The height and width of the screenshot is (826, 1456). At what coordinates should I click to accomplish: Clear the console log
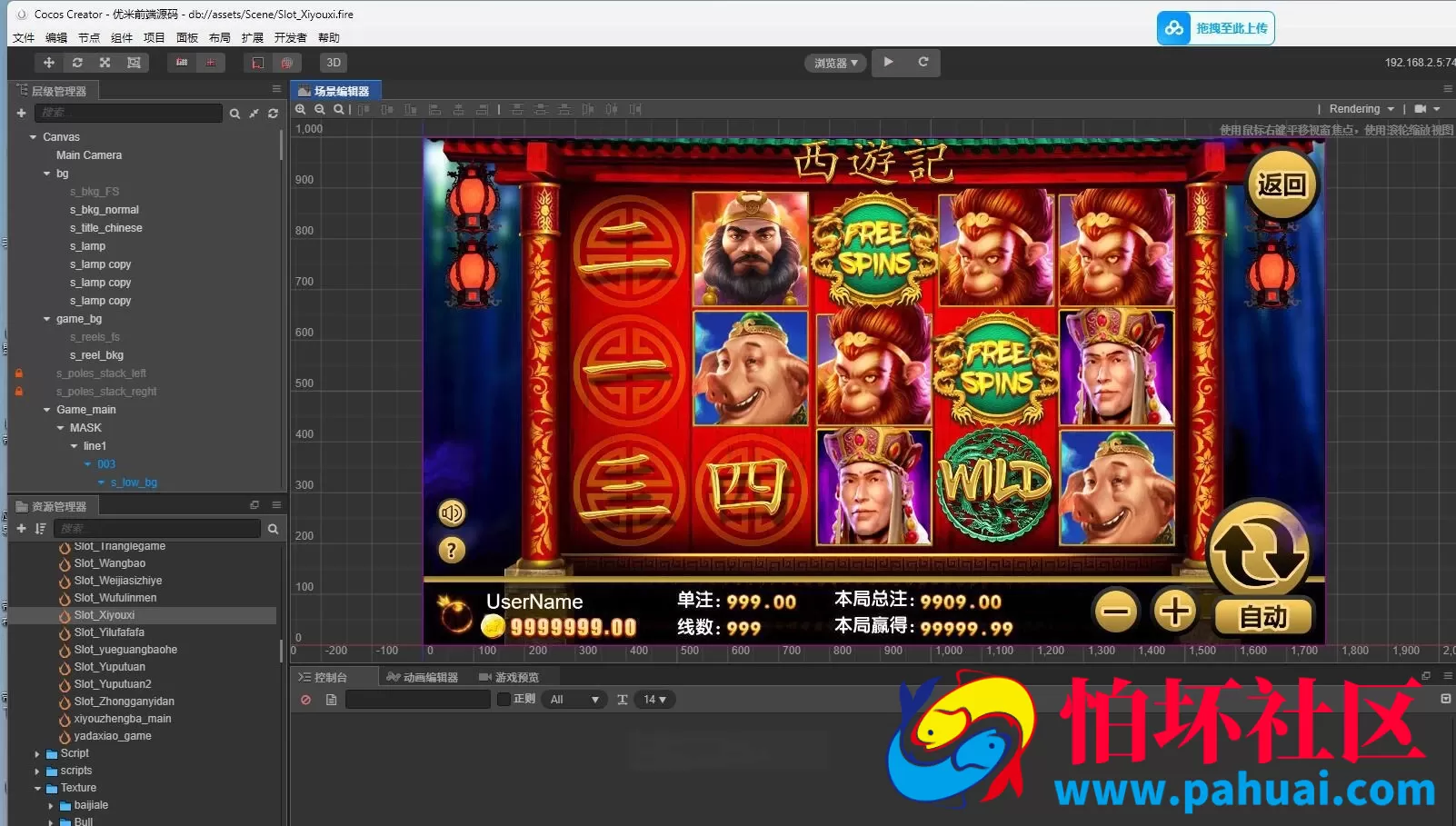[305, 700]
